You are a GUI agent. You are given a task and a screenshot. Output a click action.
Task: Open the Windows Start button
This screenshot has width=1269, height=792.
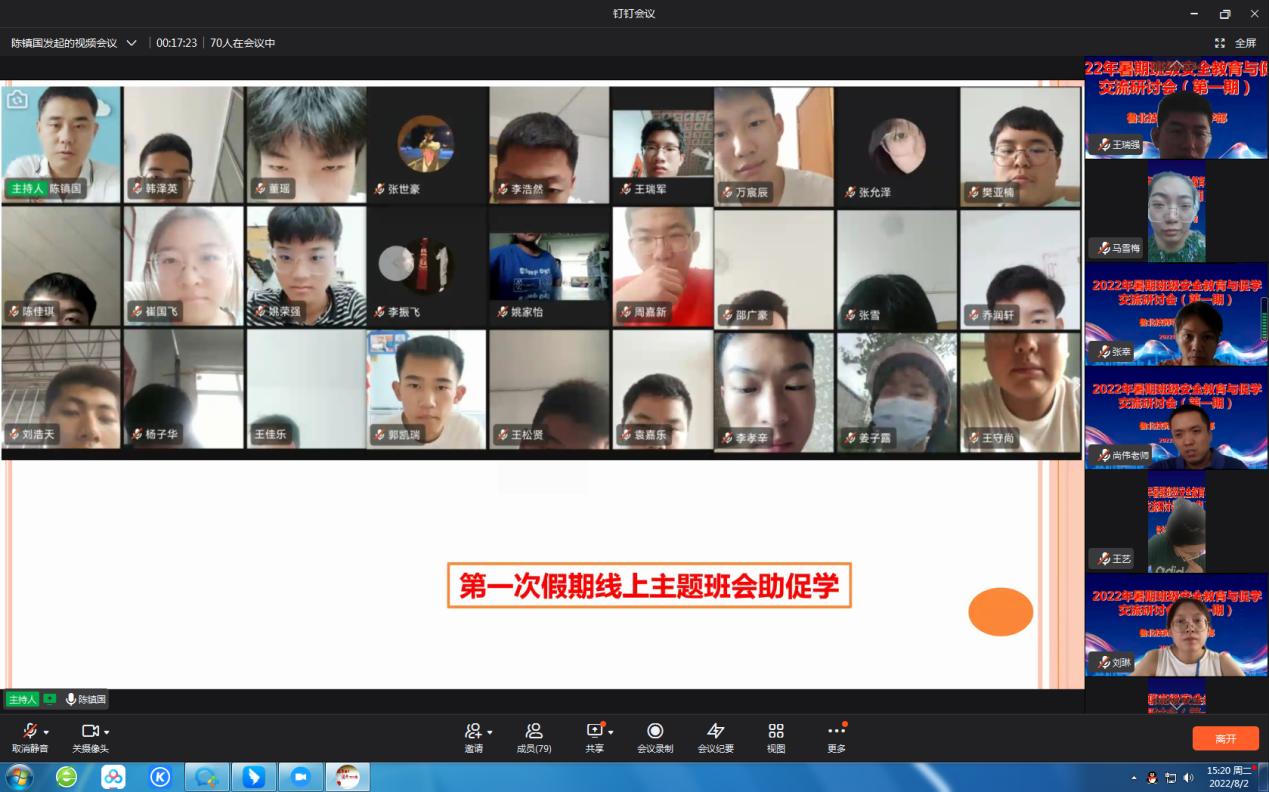(x=19, y=777)
